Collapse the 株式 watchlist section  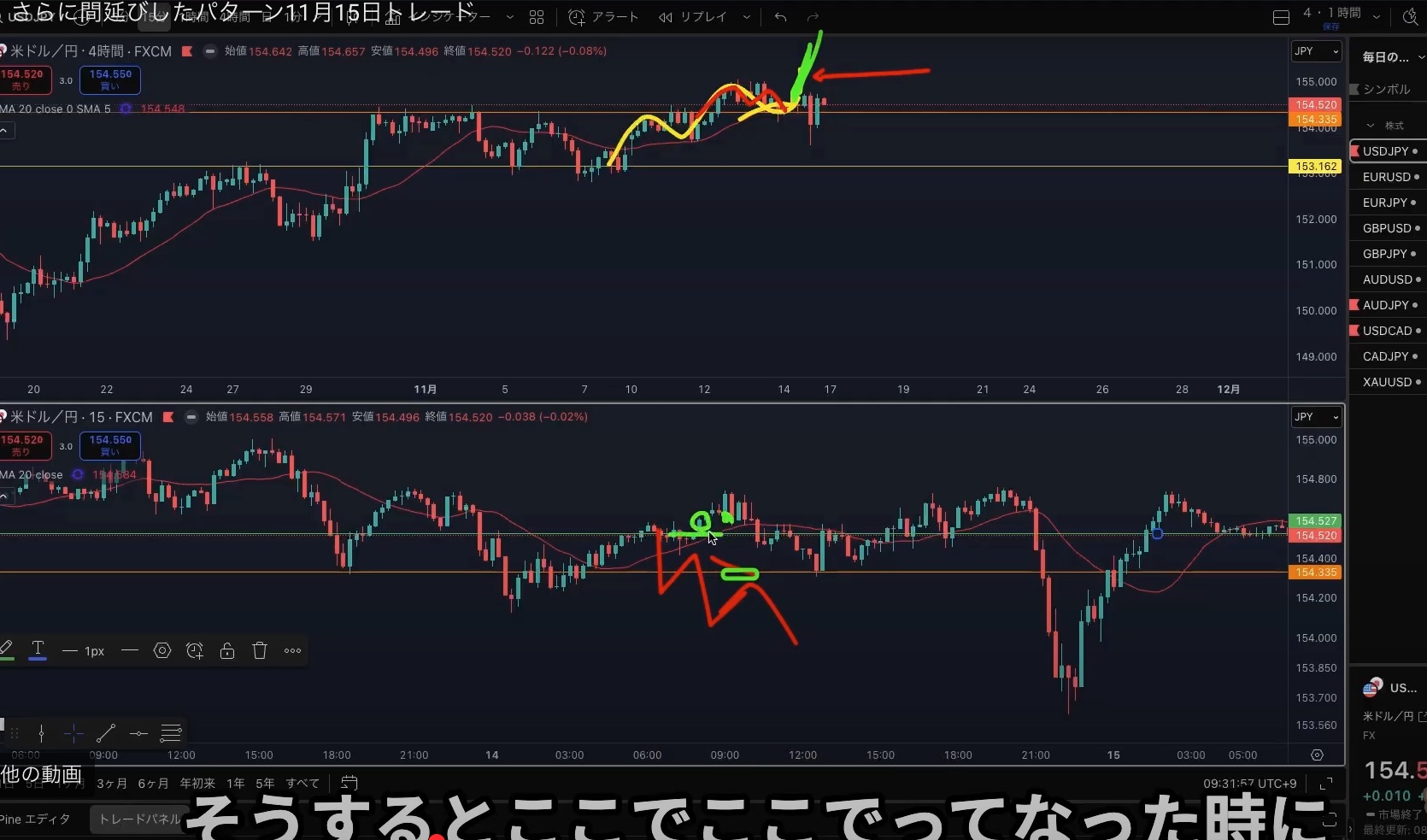click(1371, 126)
